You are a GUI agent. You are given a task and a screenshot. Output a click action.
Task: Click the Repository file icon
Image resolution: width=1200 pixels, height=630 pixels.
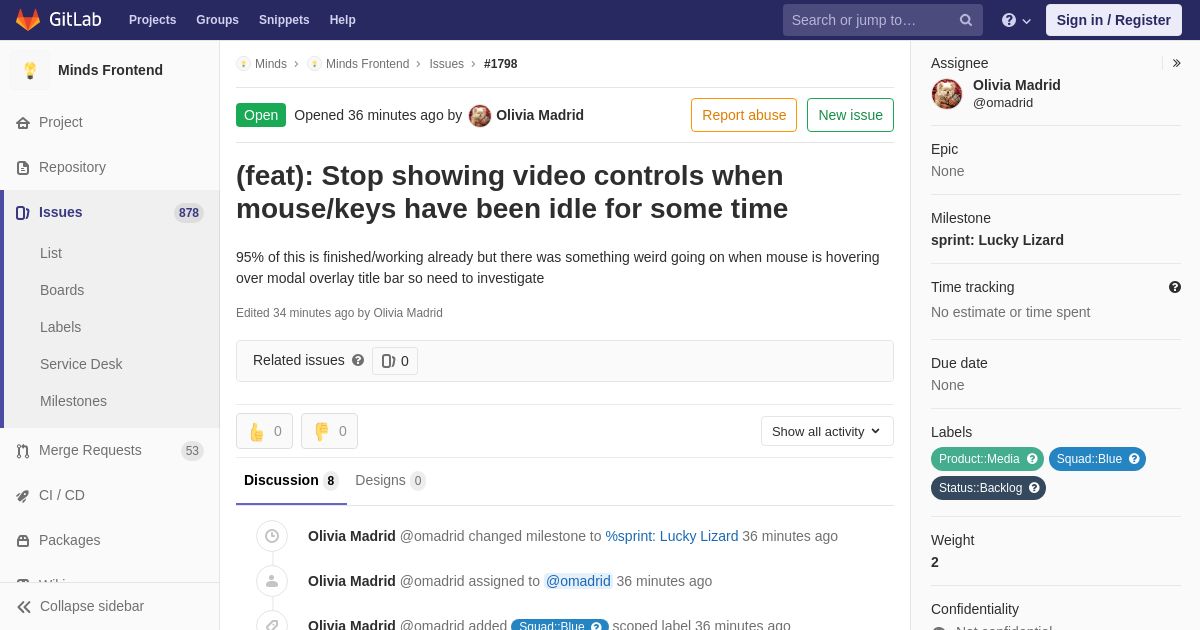[23, 167]
